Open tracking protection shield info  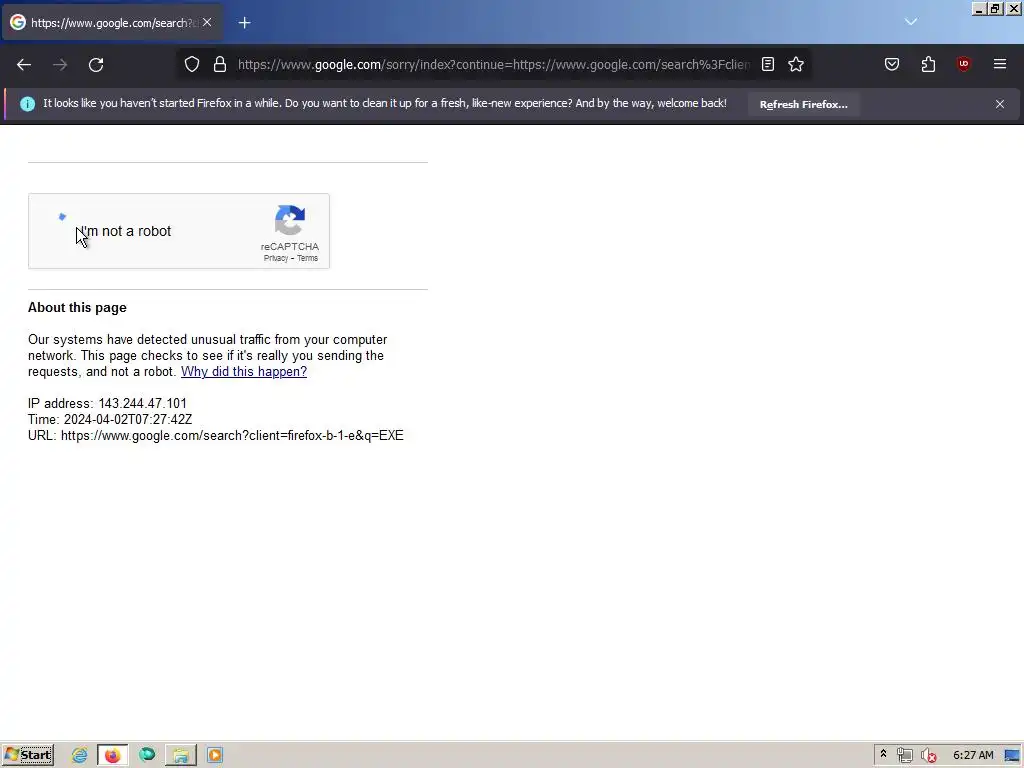[191, 64]
